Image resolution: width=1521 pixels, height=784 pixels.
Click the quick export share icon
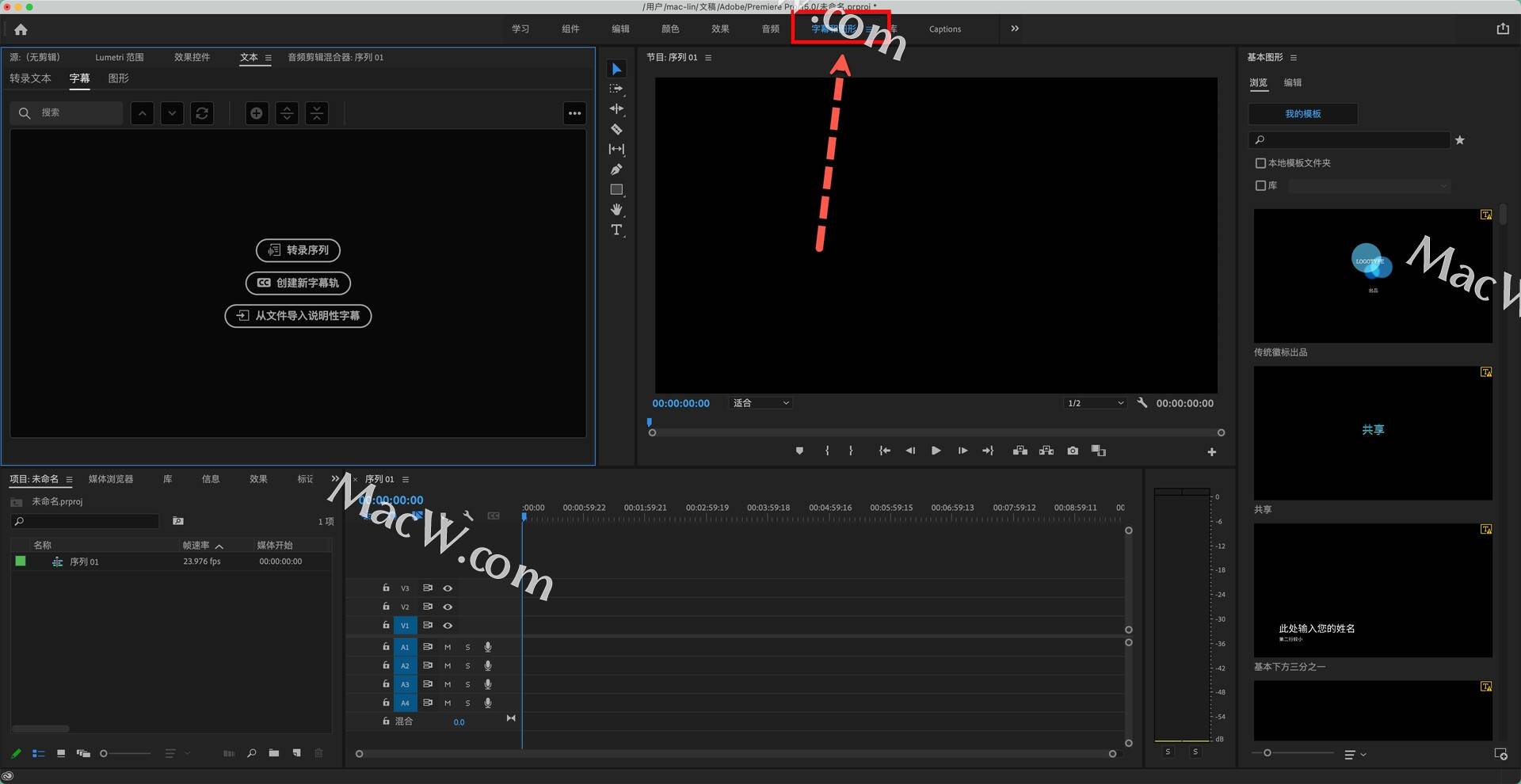coord(1503,29)
